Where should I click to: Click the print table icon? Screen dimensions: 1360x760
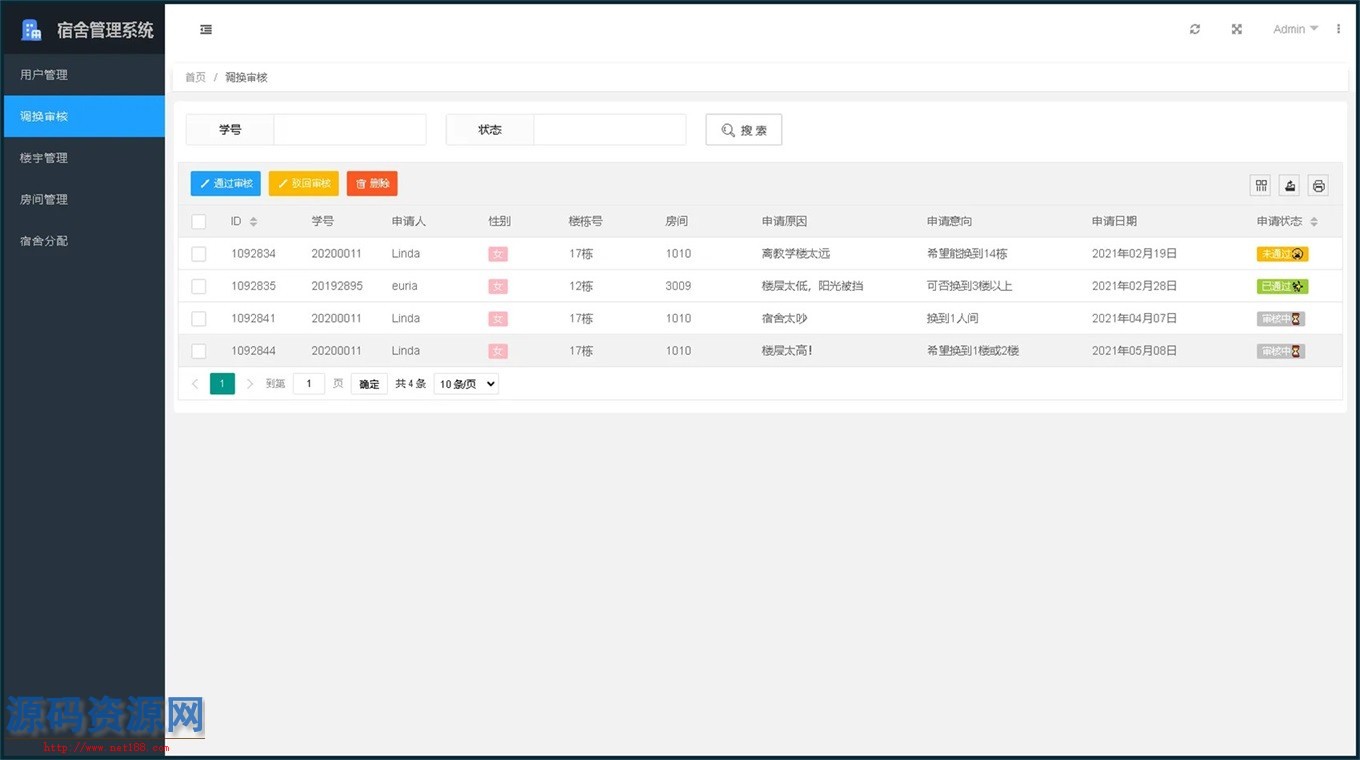point(1319,186)
